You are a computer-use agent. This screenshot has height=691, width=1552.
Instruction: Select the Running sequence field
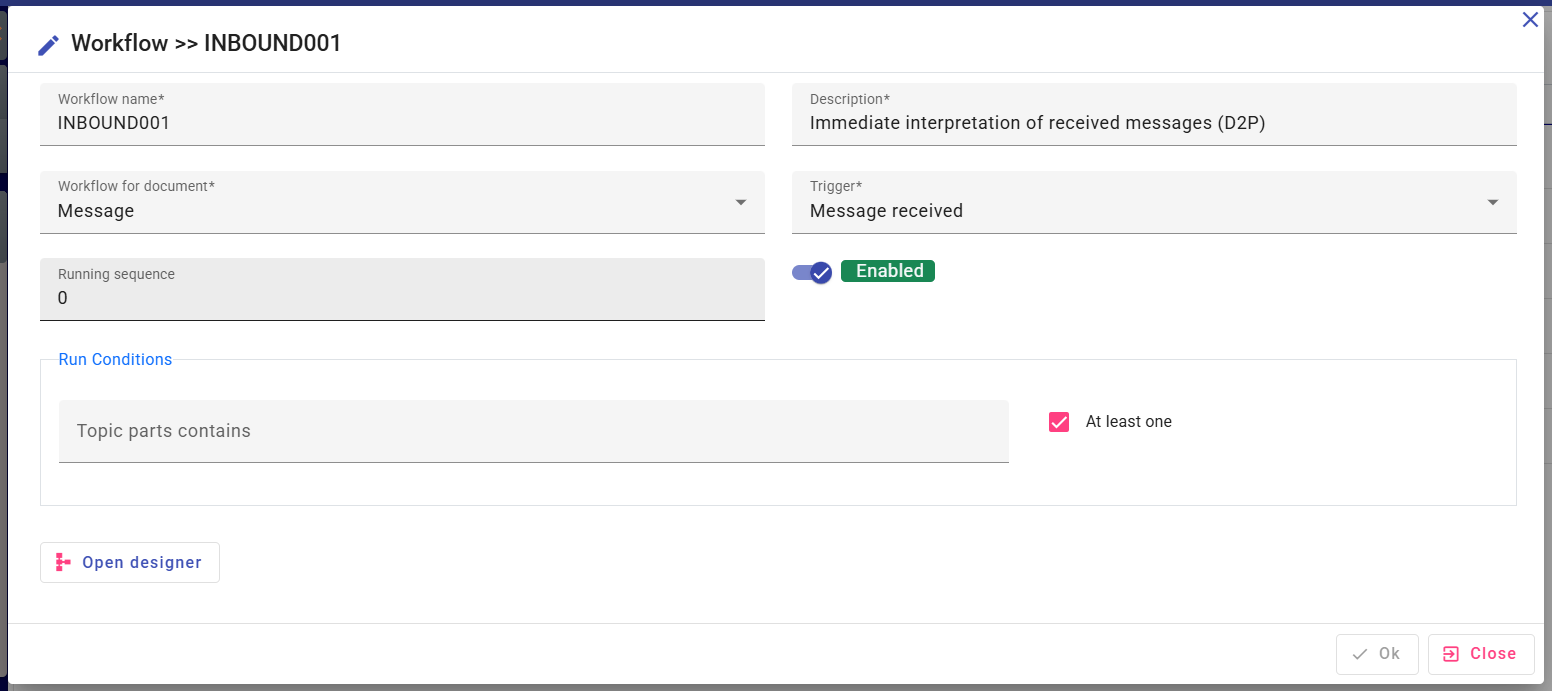402,298
